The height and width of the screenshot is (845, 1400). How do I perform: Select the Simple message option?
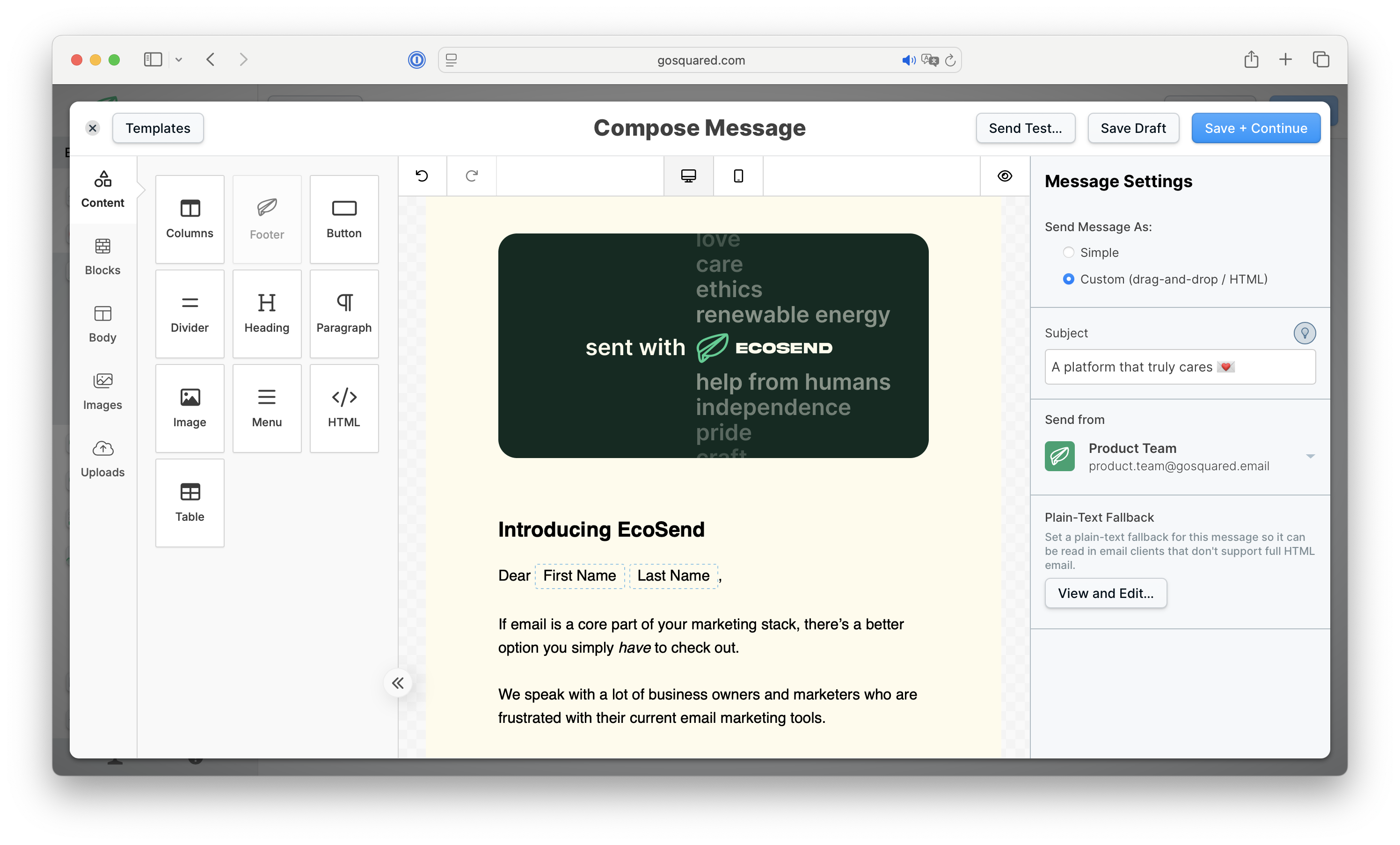pyautogui.click(x=1069, y=252)
